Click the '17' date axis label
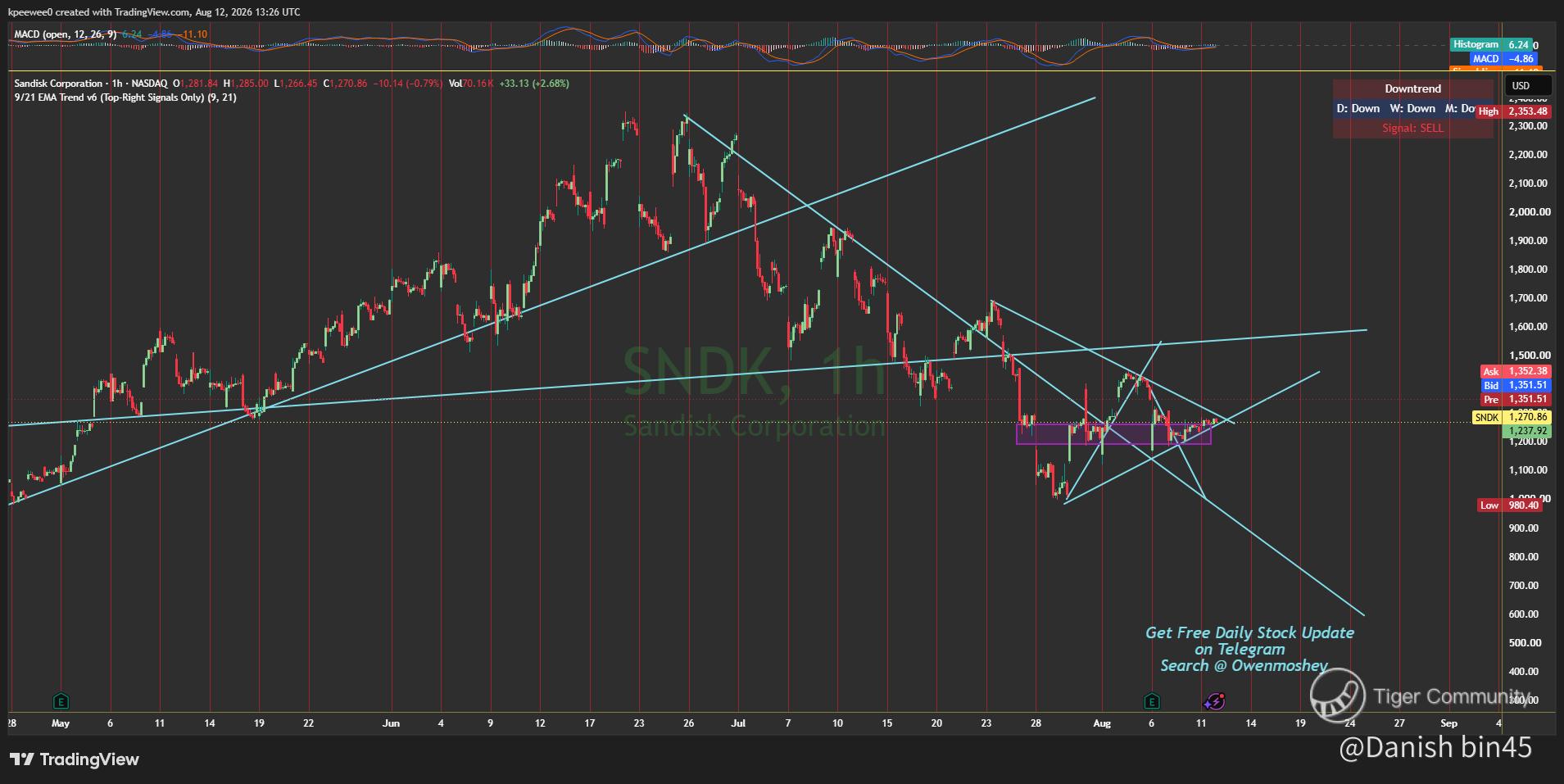Screen dimensions: 1564x784 pos(589,723)
